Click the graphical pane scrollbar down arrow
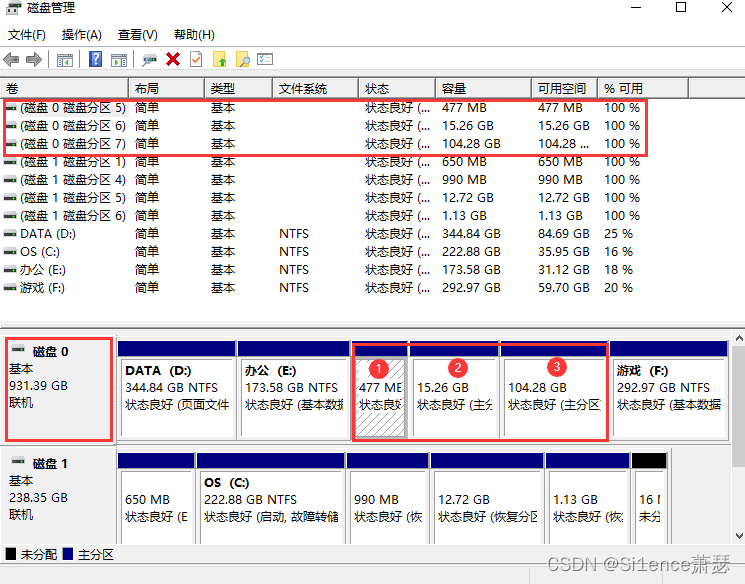The height and width of the screenshot is (584, 745). coord(739,536)
